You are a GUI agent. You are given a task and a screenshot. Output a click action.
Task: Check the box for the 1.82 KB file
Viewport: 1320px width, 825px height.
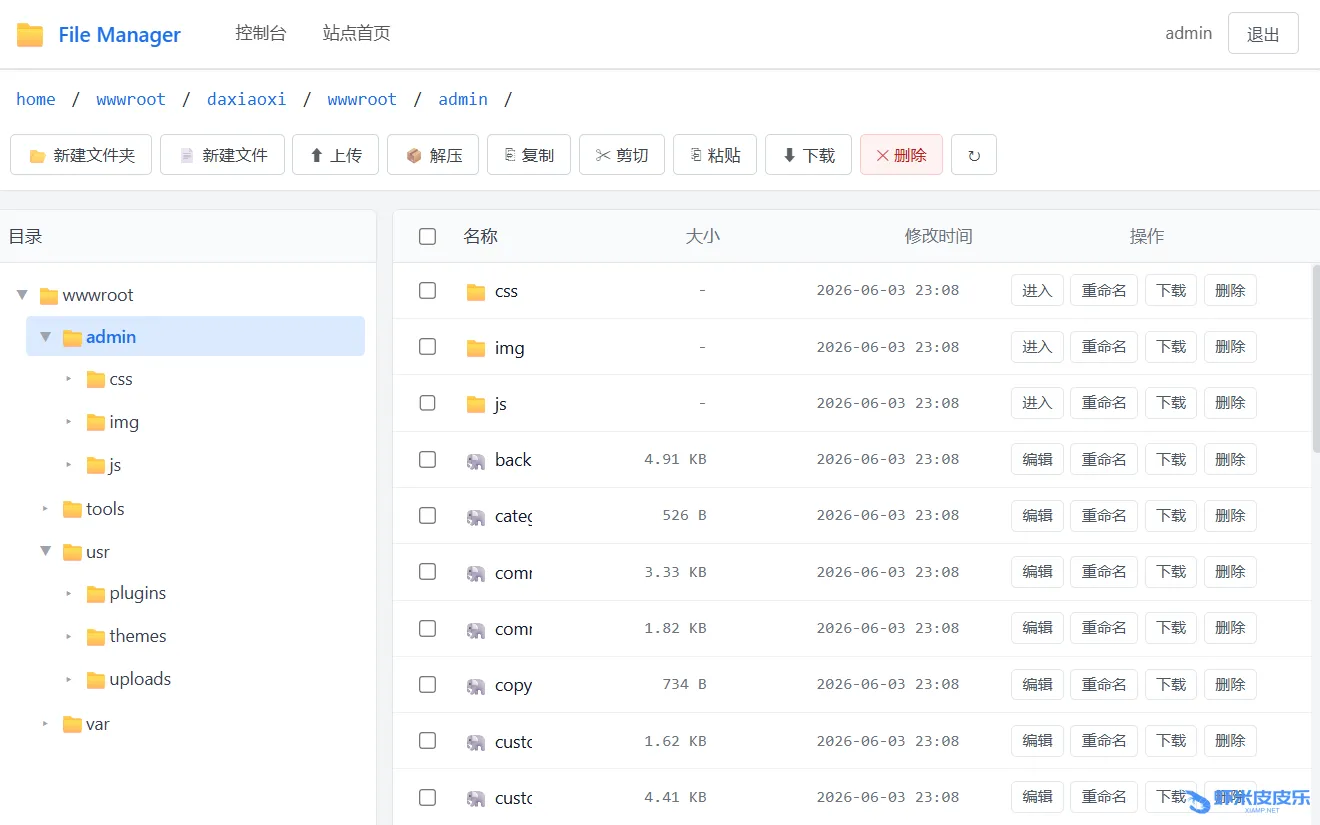(x=428, y=628)
